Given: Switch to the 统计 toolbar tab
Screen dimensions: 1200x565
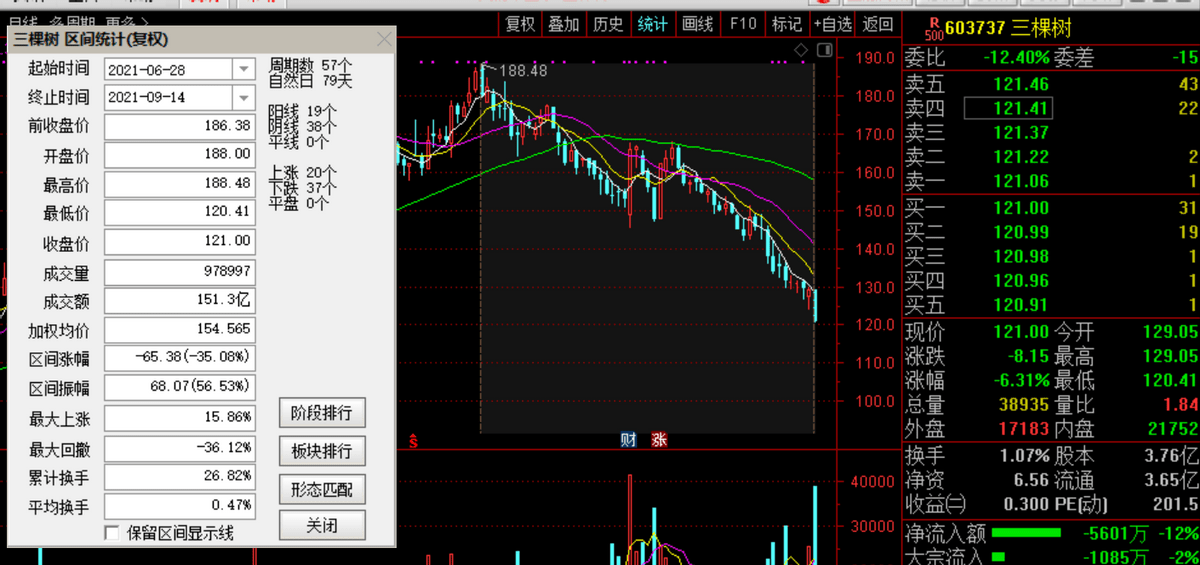Looking at the screenshot, I should [652, 24].
